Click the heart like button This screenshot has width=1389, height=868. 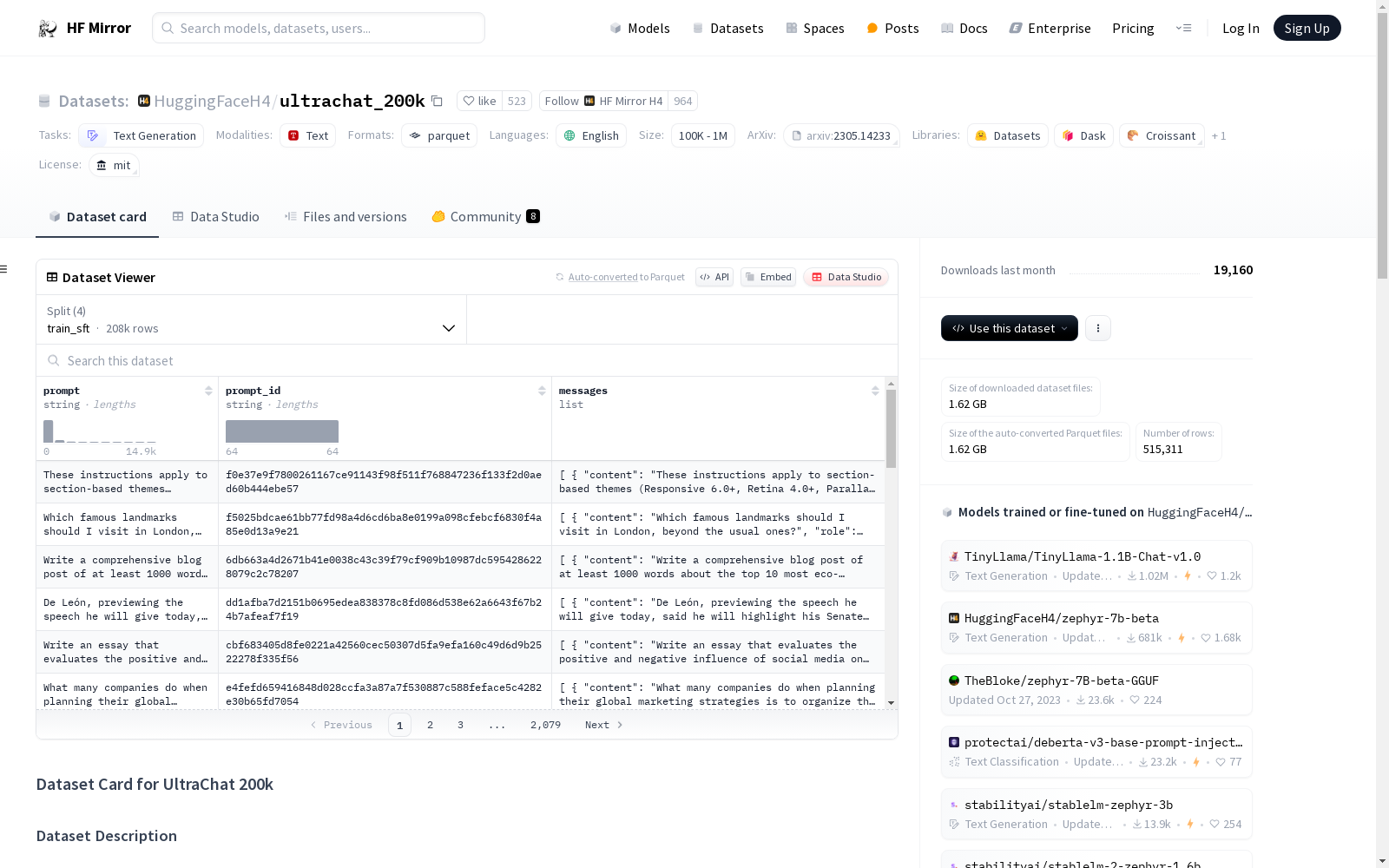(479, 101)
